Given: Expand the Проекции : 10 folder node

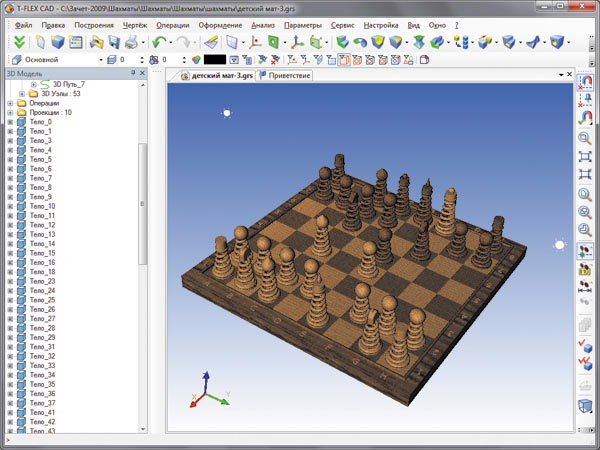Looking at the screenshot, I should click(x=10, y=112).
